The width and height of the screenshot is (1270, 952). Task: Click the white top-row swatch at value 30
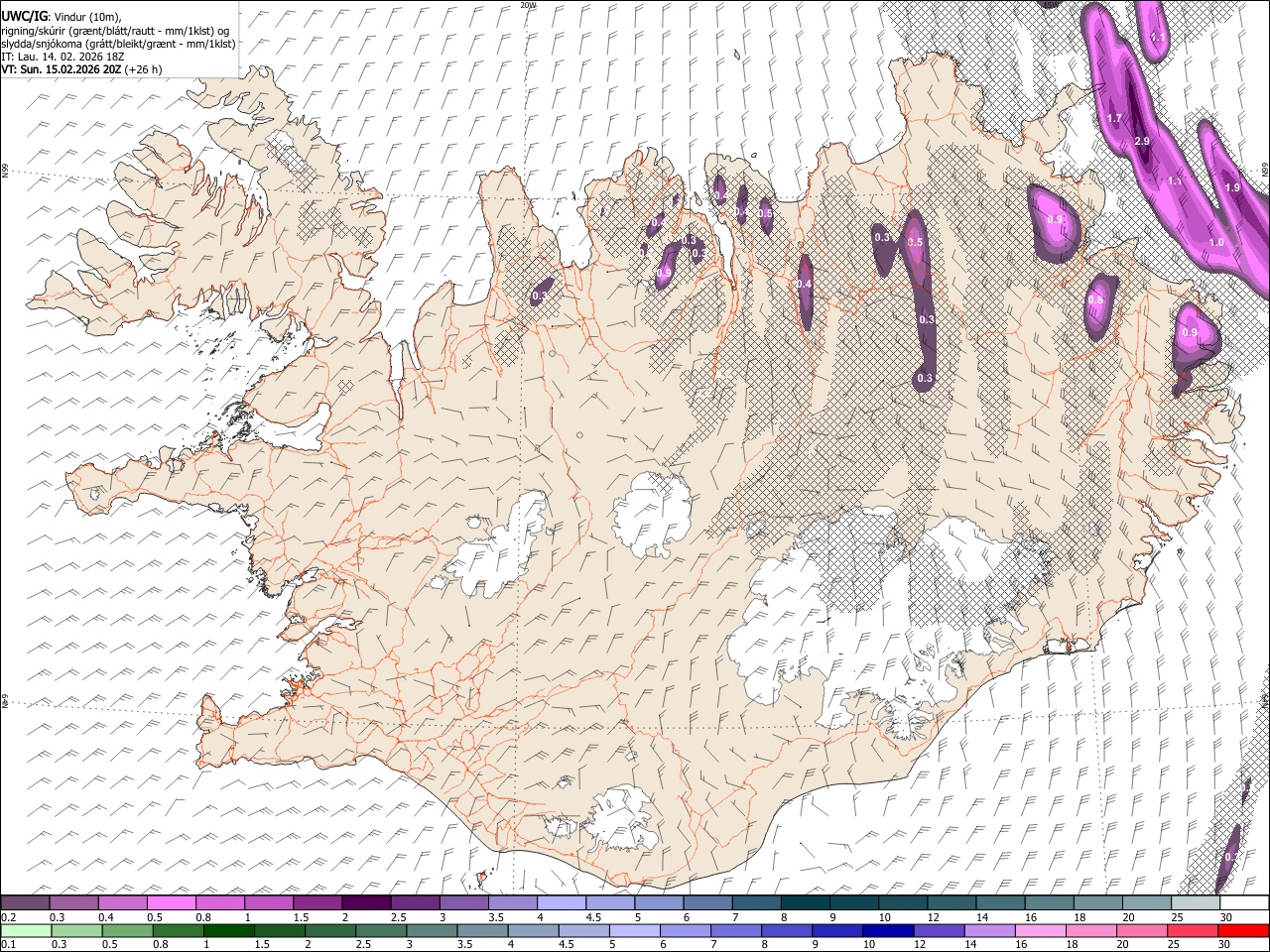point(1243,903)
